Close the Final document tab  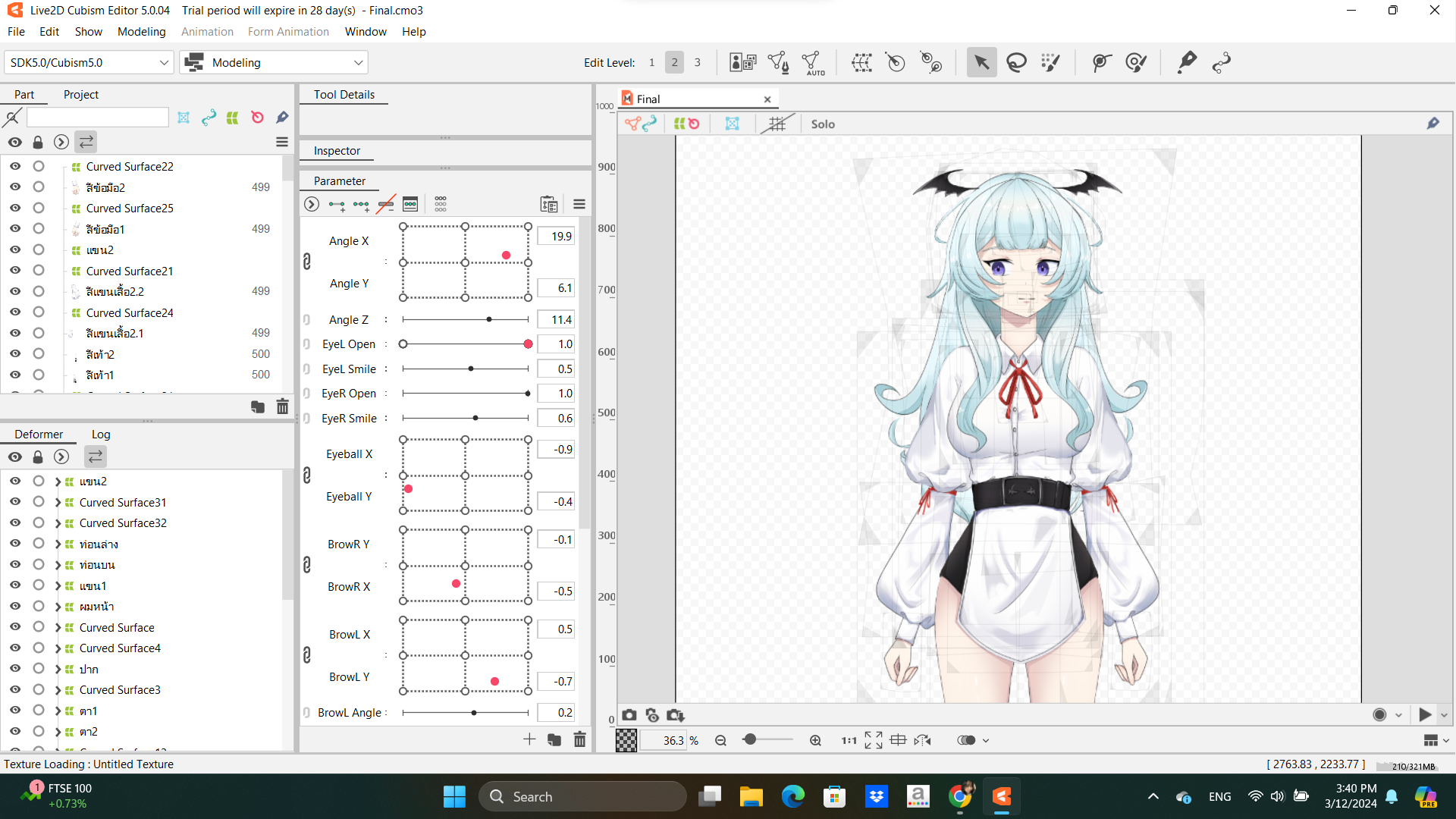pyautogui.click(x=767, y=99)
